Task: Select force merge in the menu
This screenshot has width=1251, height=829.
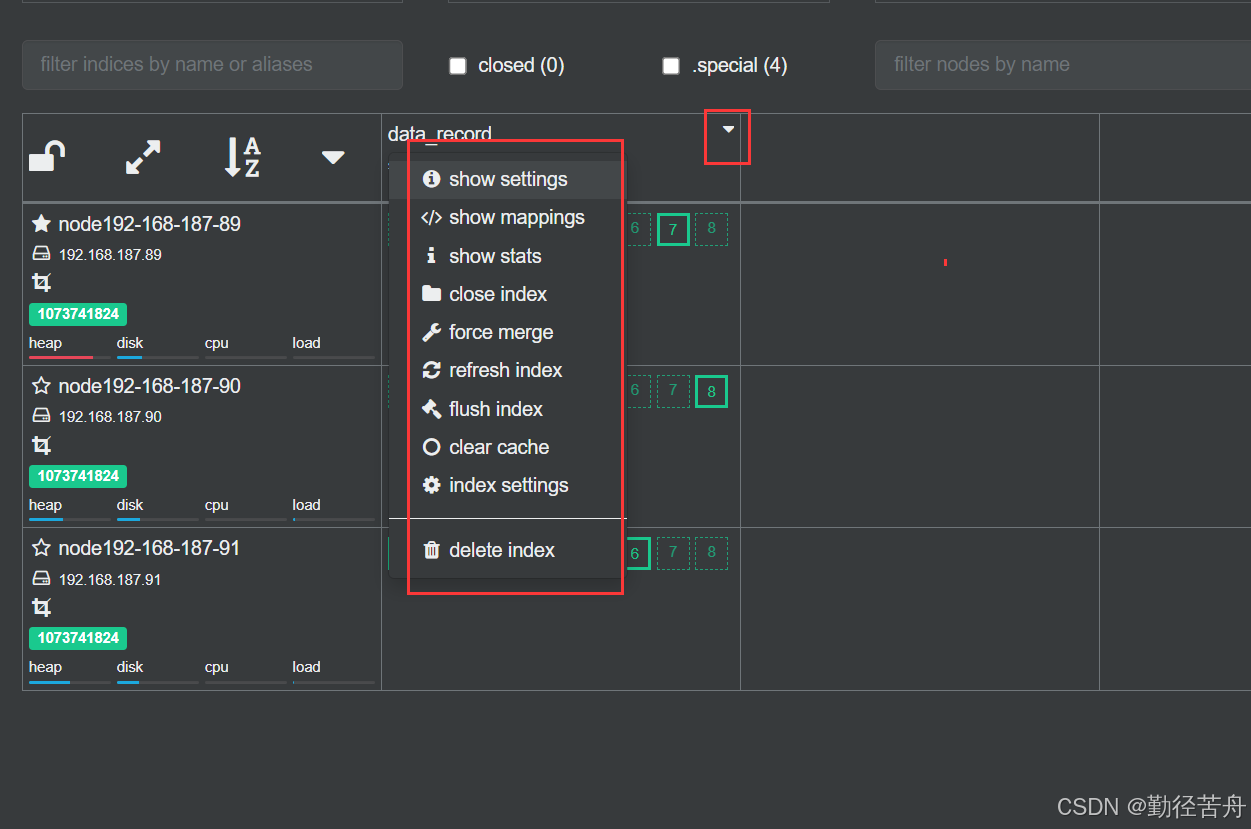Action: pyautogui.click(x=506, y=332)
